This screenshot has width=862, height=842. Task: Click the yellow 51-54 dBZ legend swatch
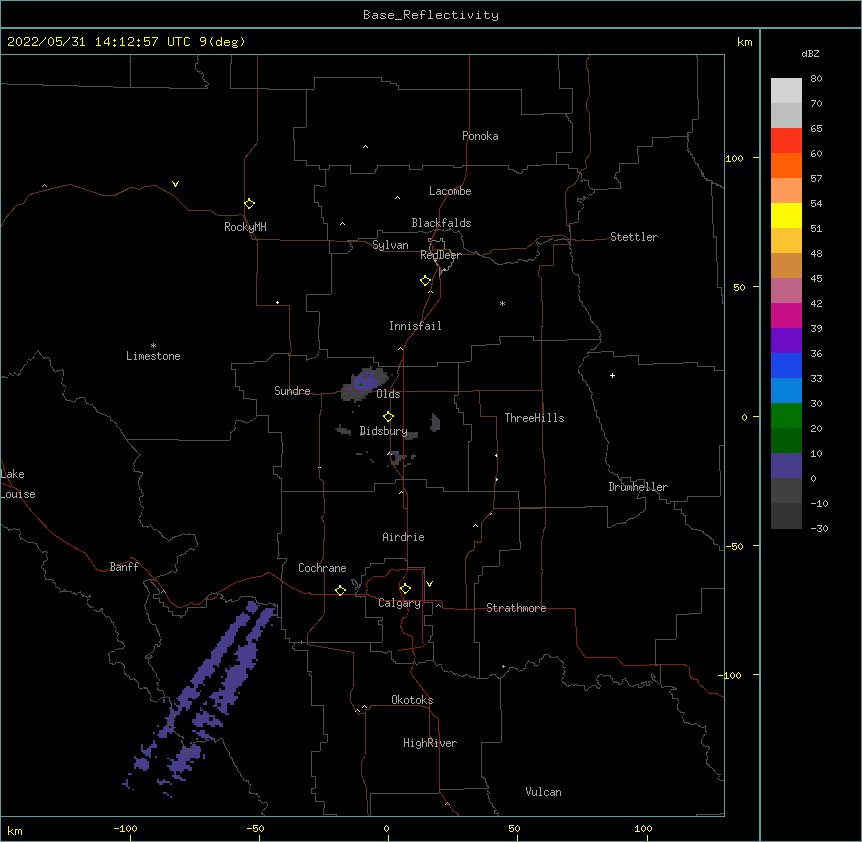[786, 216]
